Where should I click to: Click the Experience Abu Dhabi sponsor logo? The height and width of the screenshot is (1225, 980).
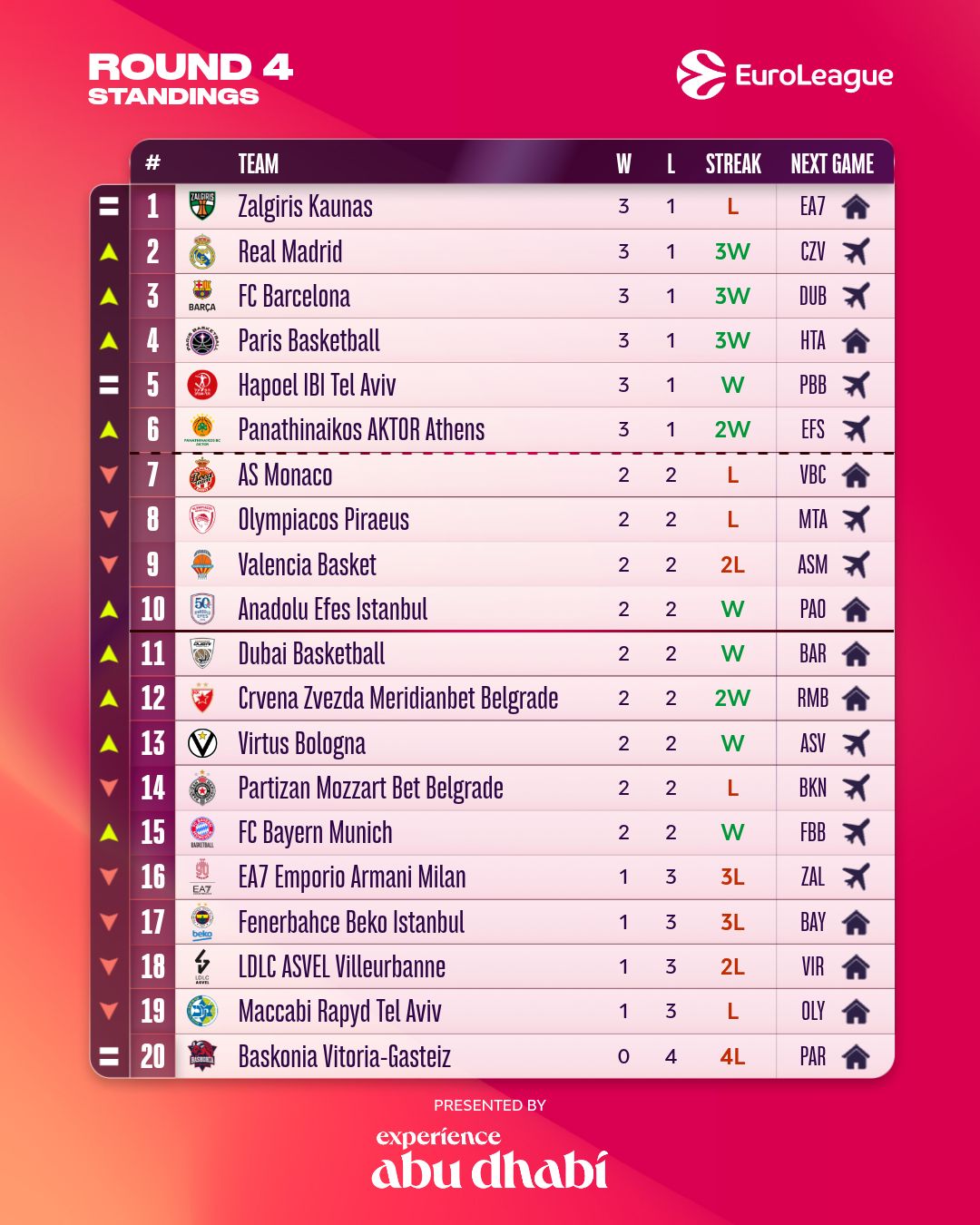point(490,1161)
